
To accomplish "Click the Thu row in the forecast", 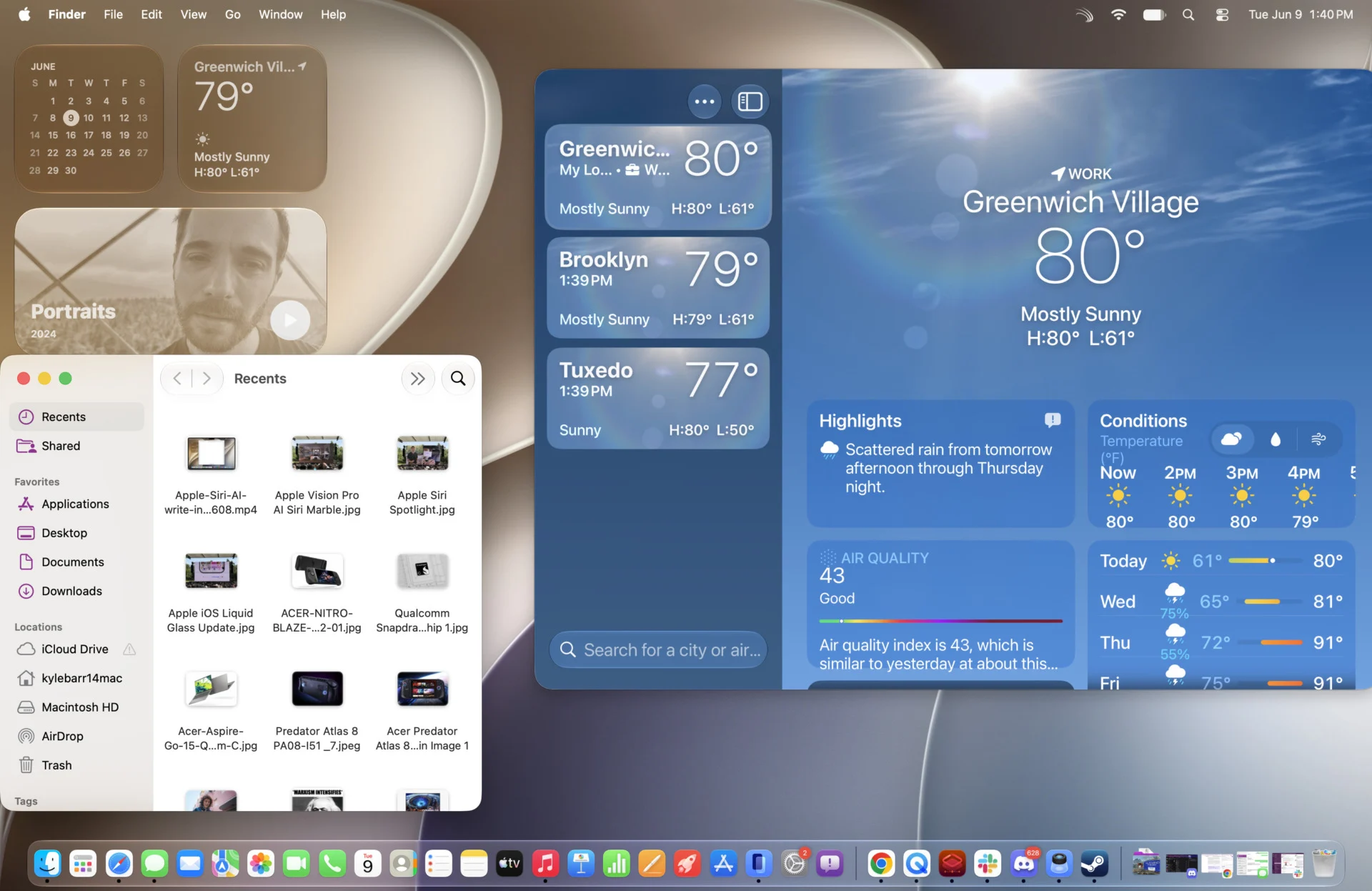I will point(1221,642).
